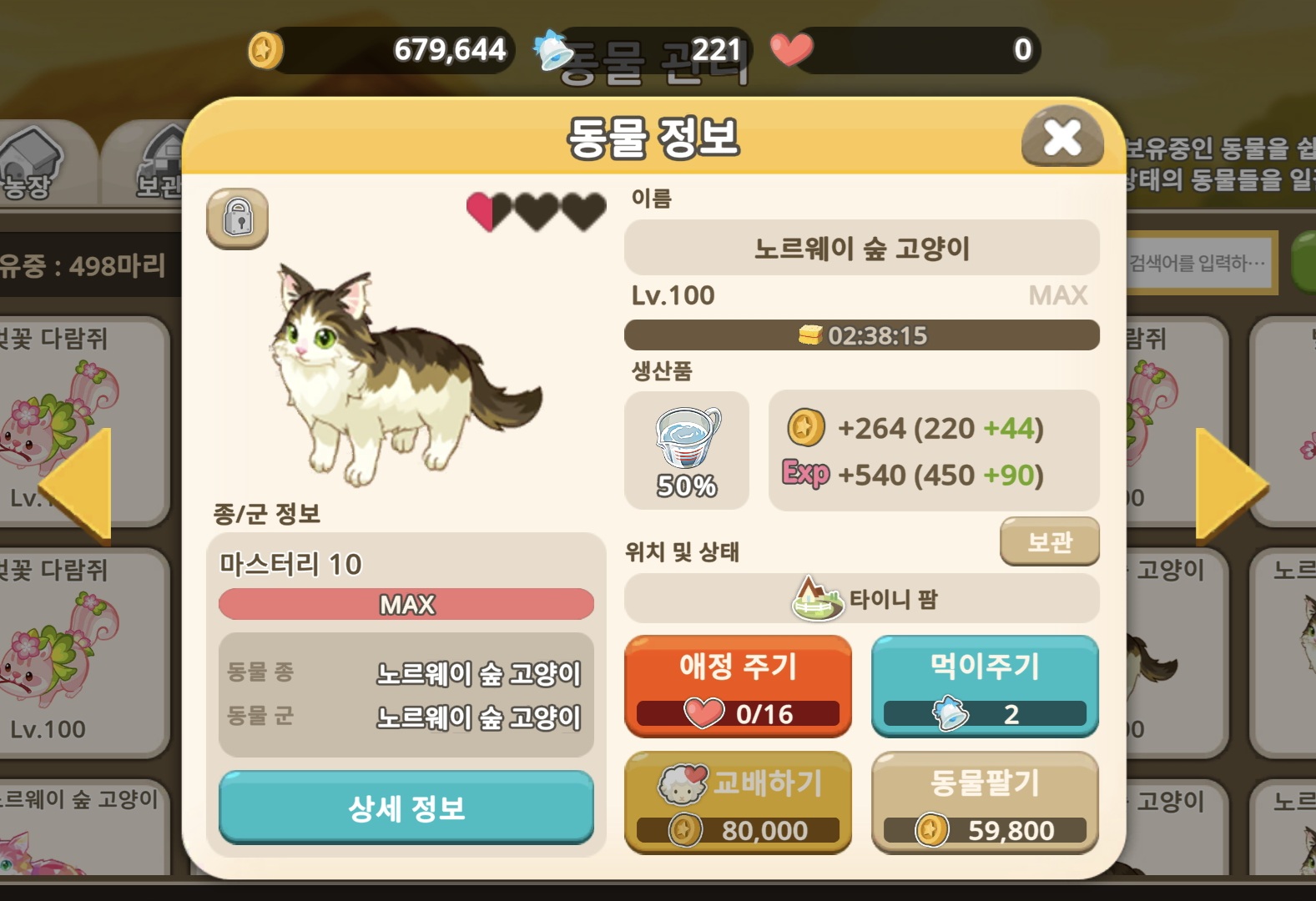Sell animal with 동물팔기 button

[985, 803]
